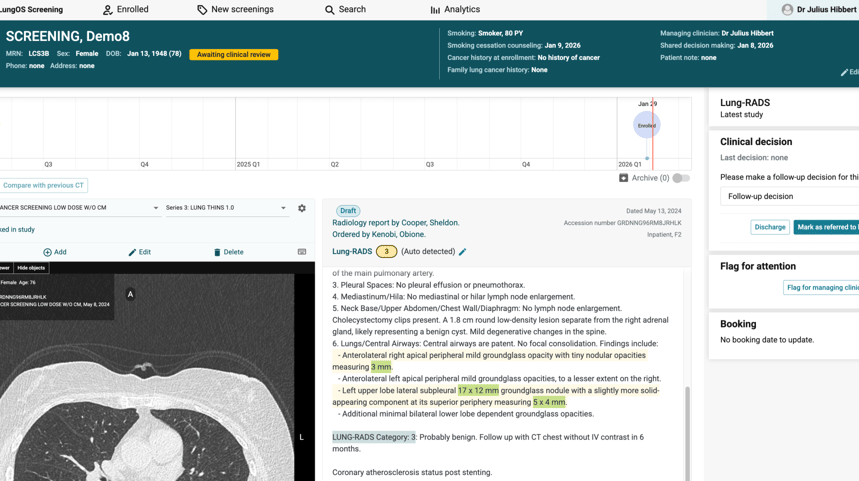Screen dimensions: 859x481
Task: Click the report vertical scrollbar
Action: [x=688, y=433]
